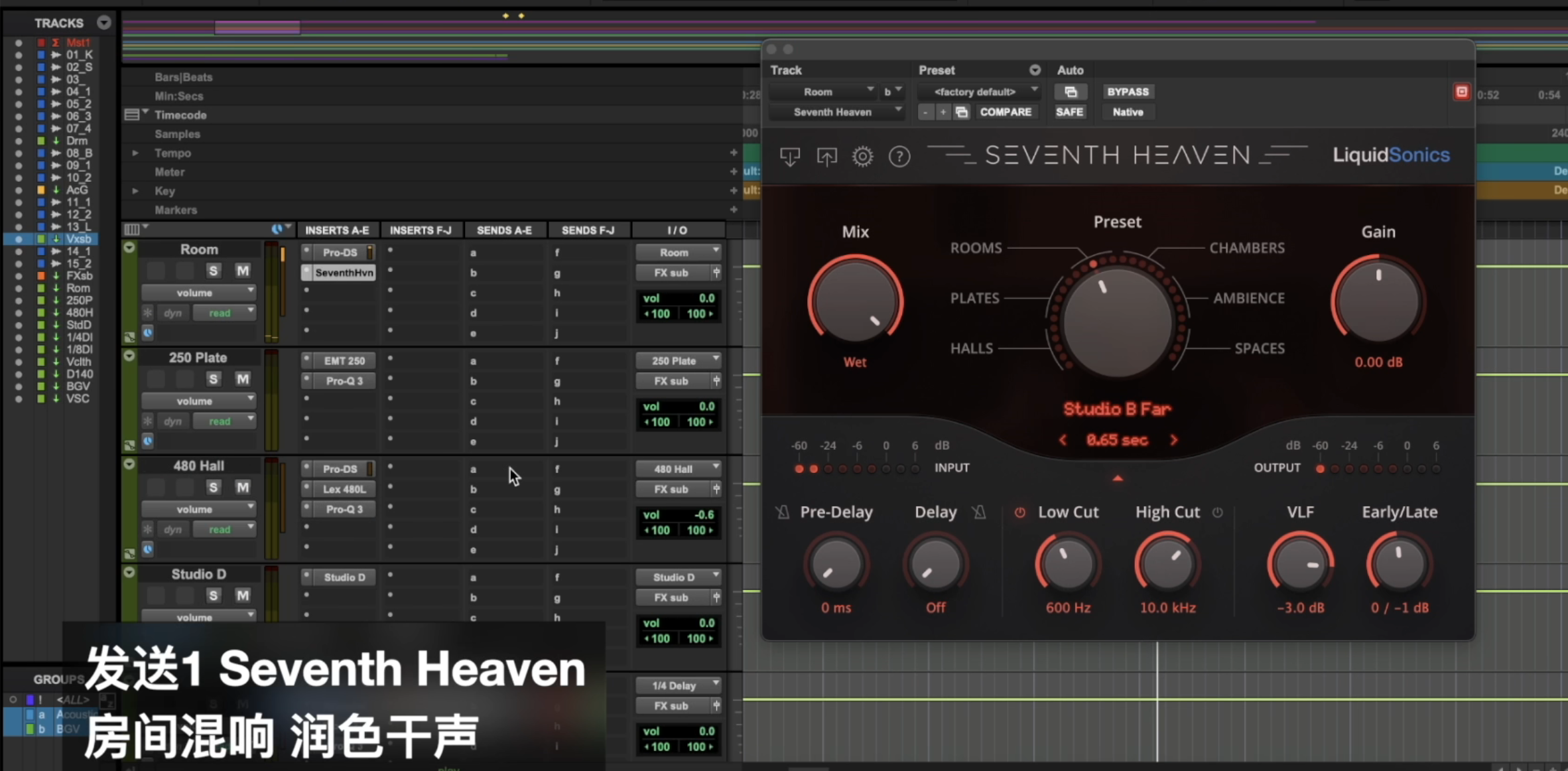Screen dimensions: 1568x771
Task: Click the COMPARE button
Action: pyautogui.click(x=1006, y=112)
